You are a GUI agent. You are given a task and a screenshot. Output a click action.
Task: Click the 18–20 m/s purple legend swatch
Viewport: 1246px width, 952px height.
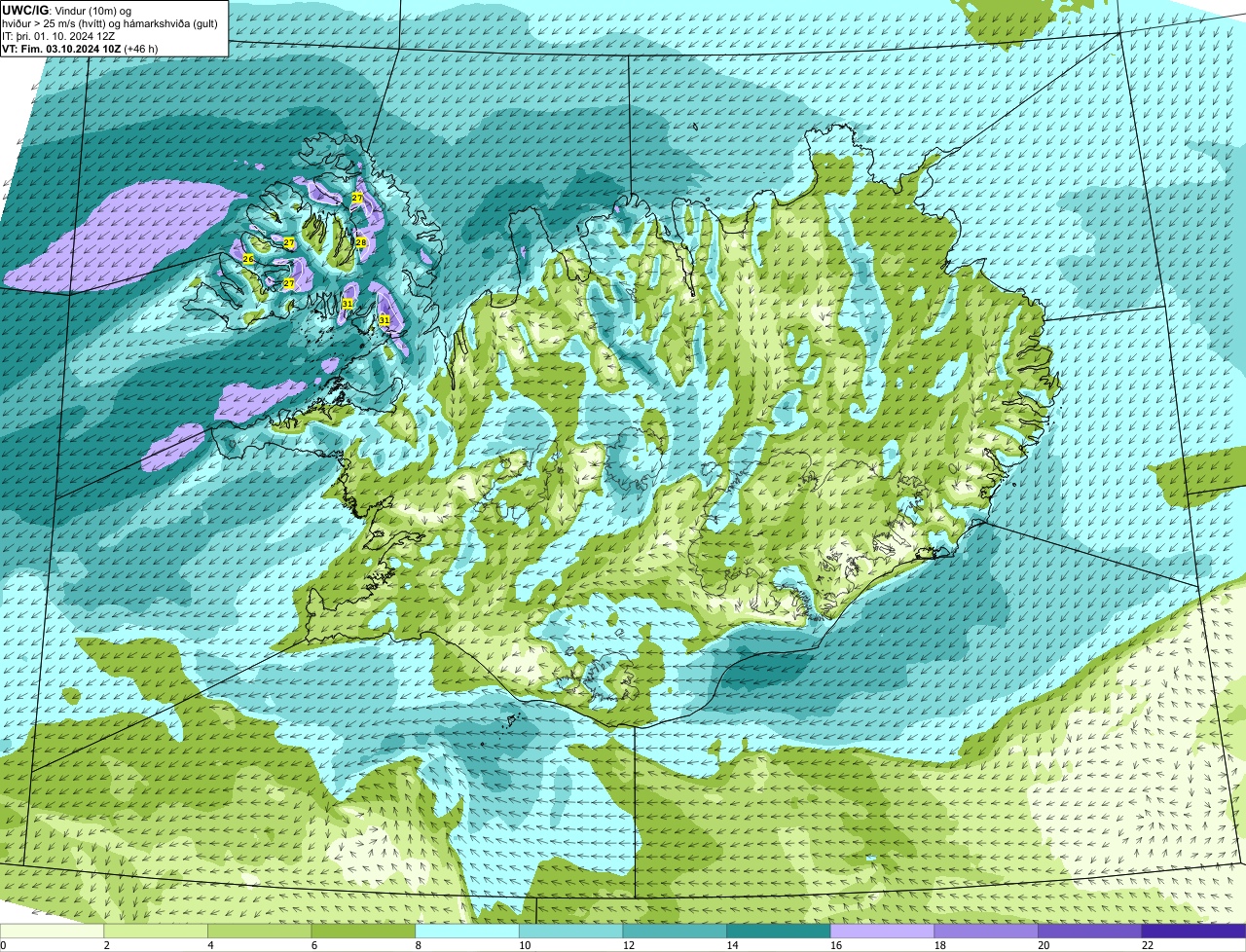click(x=986, y=931)
